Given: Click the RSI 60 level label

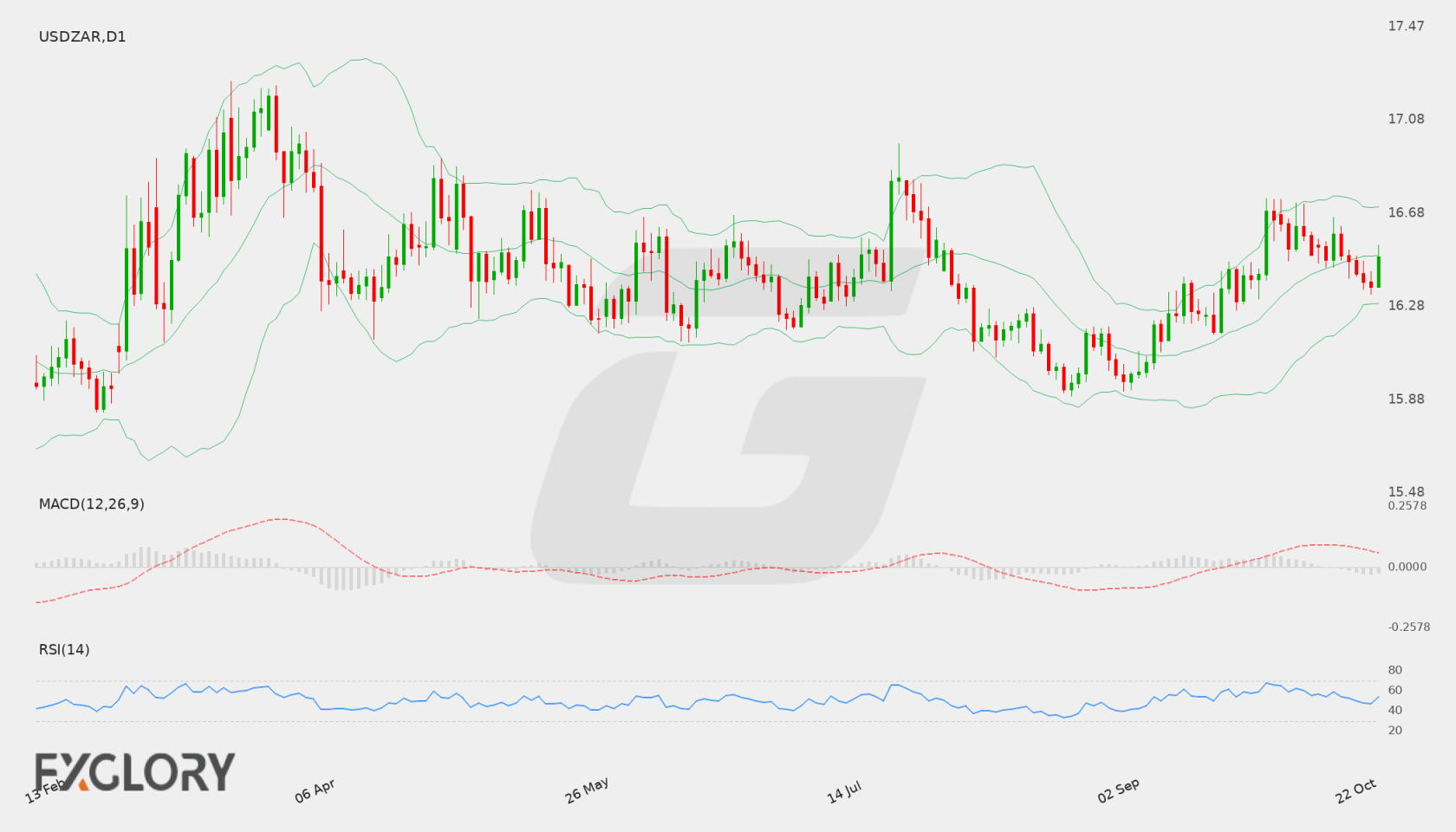Looking at the screenshot, I should [1395, 690].
